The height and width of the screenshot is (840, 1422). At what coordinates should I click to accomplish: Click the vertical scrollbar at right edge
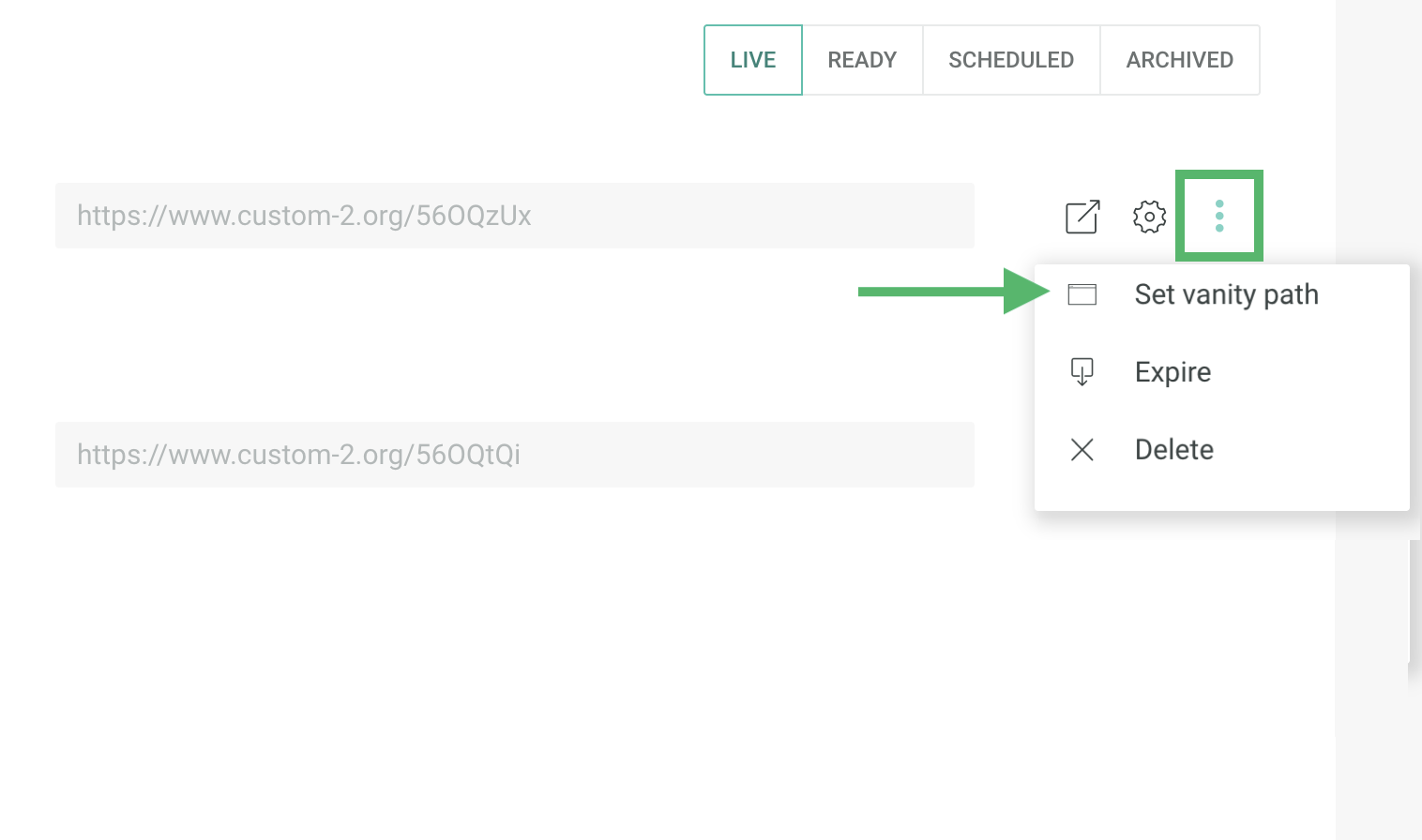coord(1414,600)
